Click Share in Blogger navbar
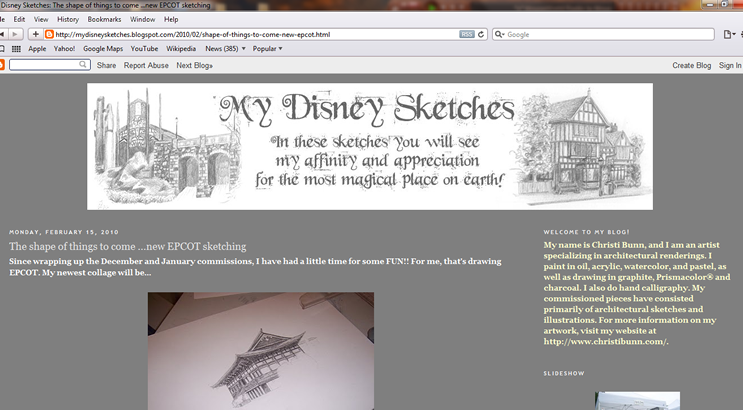The width and height of the screenshot is (743, 410). [106, 65]
